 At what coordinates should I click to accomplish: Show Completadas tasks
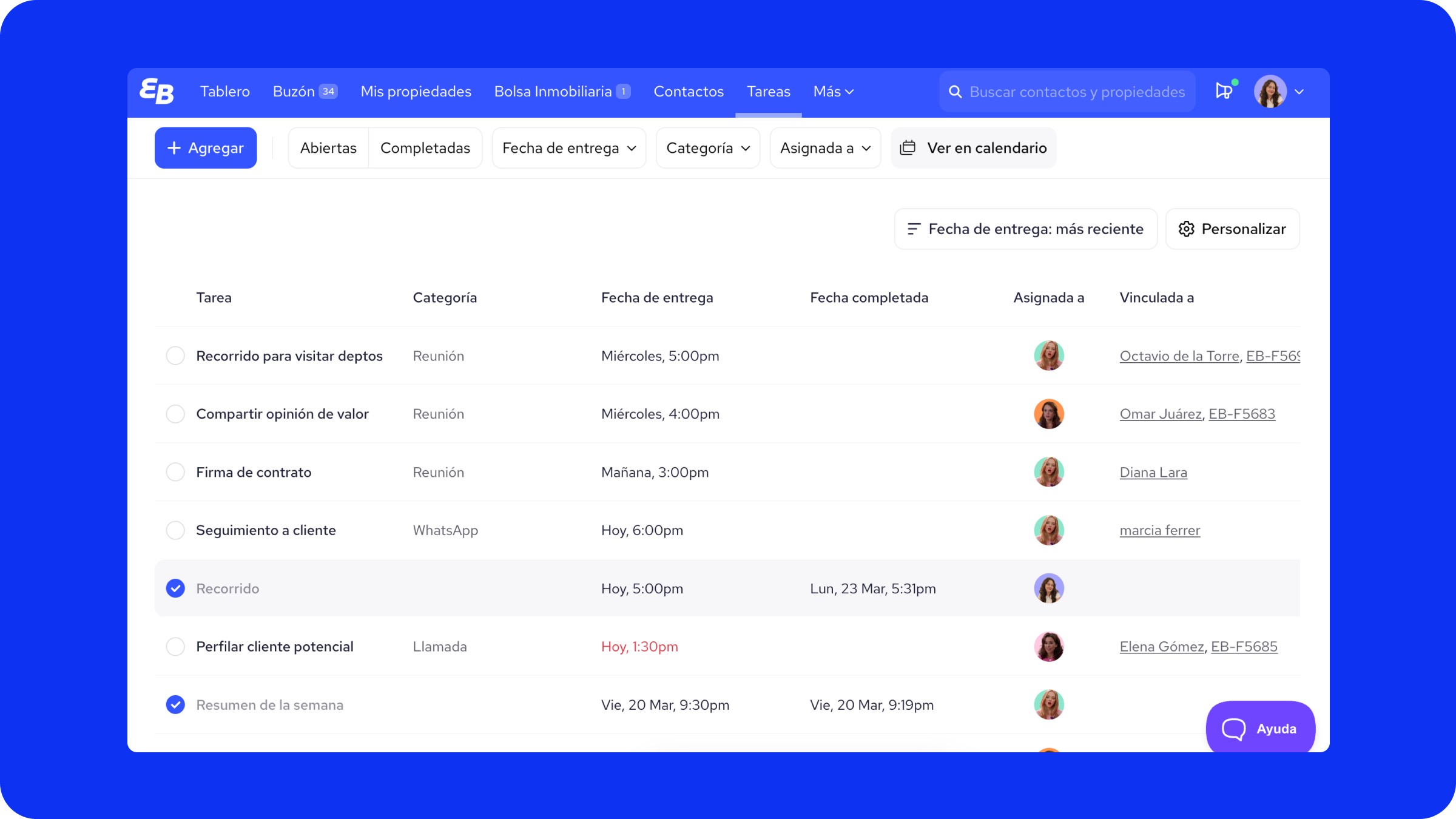(425, 148)
